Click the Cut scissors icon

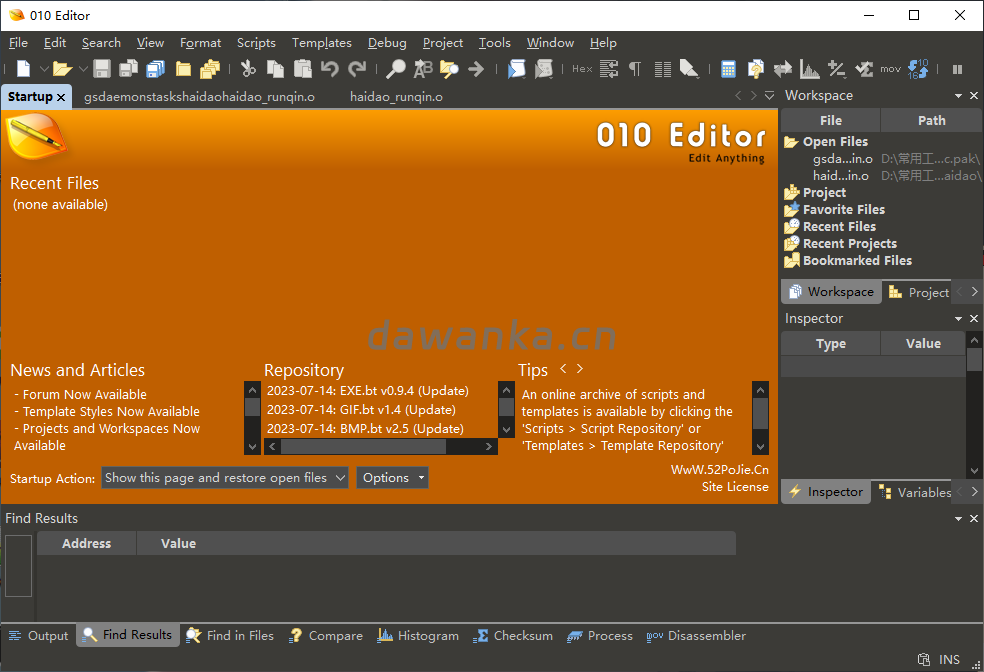coord(248,68)
